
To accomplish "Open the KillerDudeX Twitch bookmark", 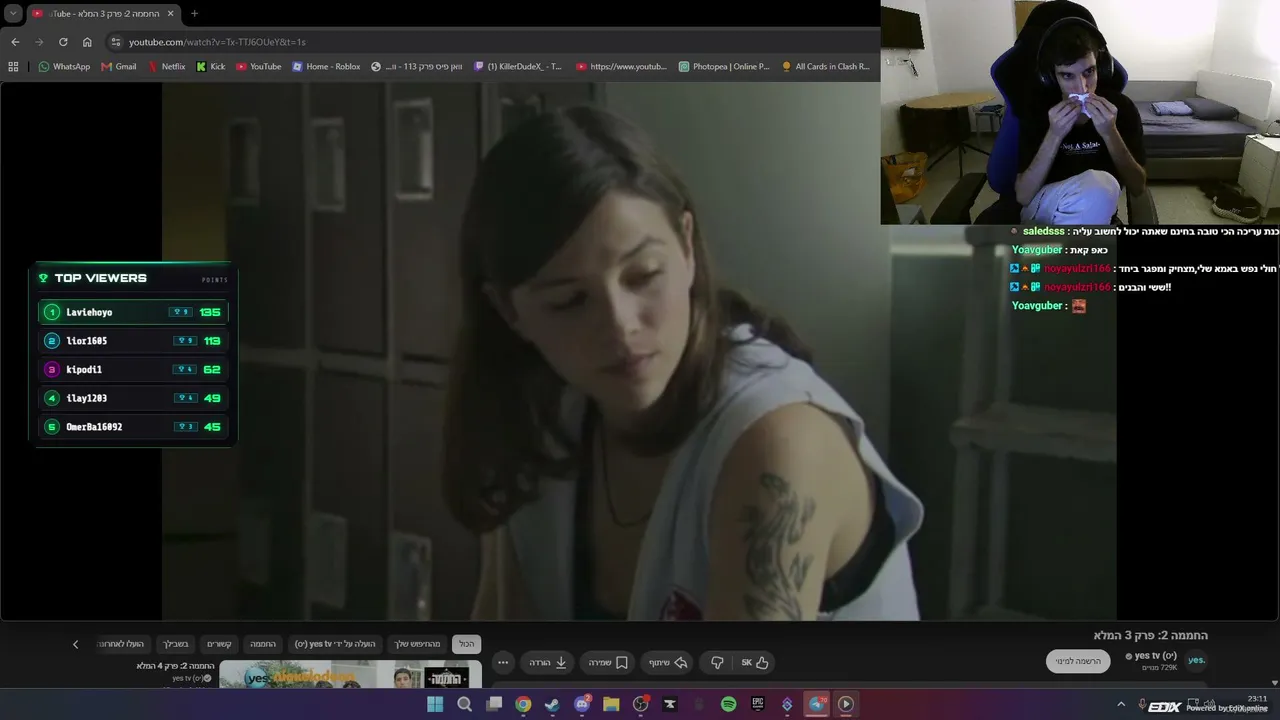I will [518, 67].
